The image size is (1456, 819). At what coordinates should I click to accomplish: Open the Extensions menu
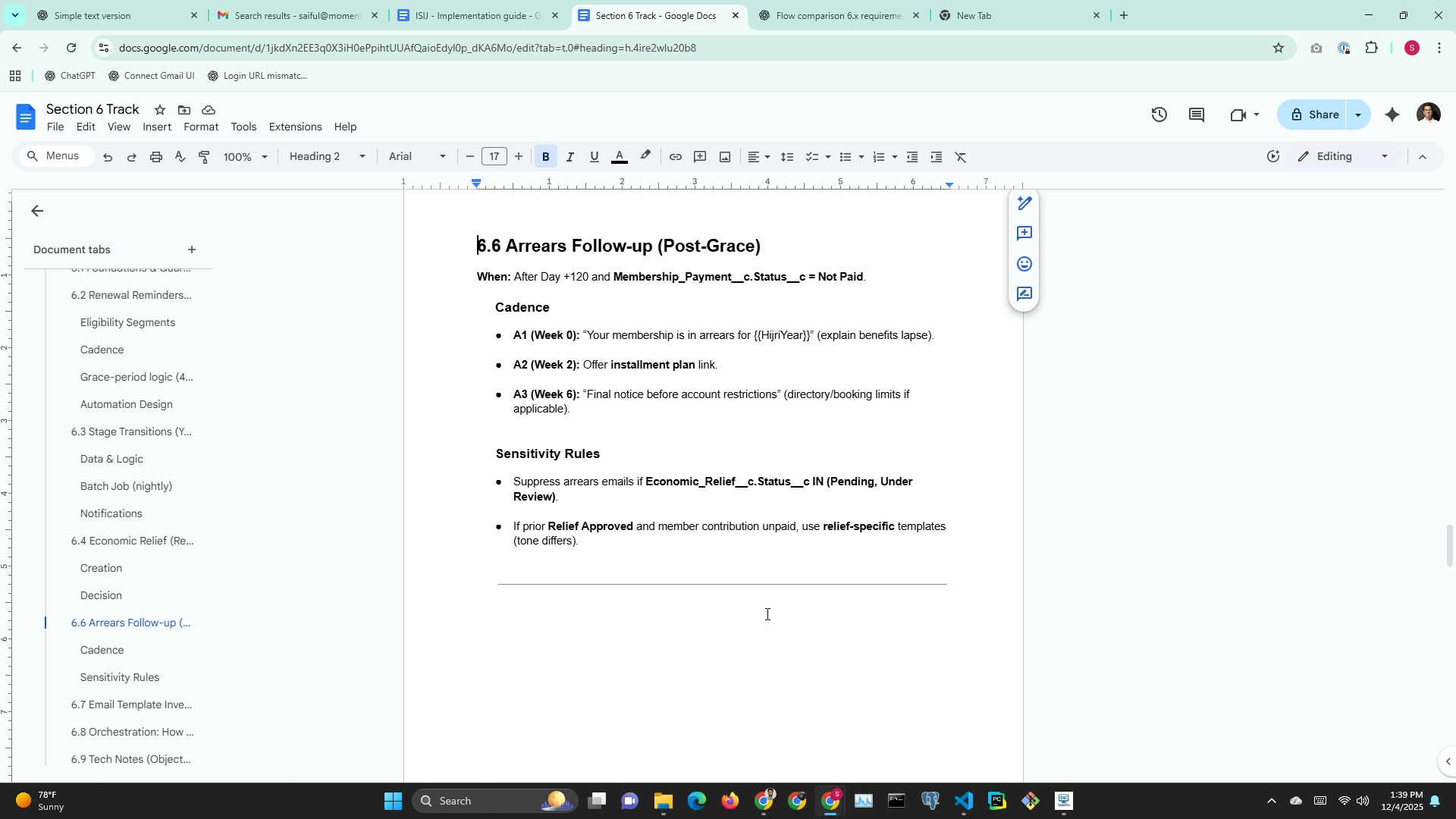click(x=295, y=127)
